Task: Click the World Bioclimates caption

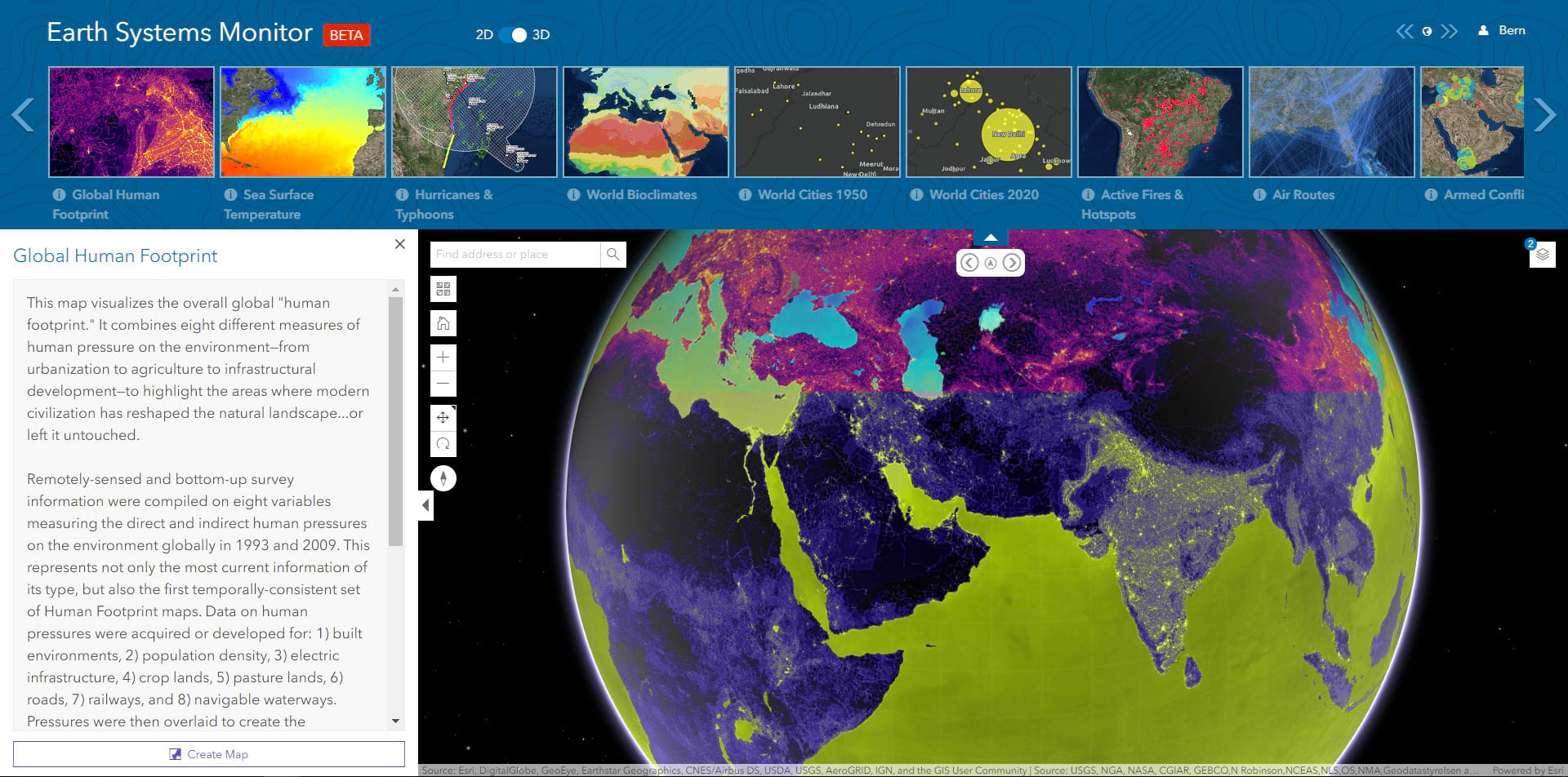Action: point(641,194)
